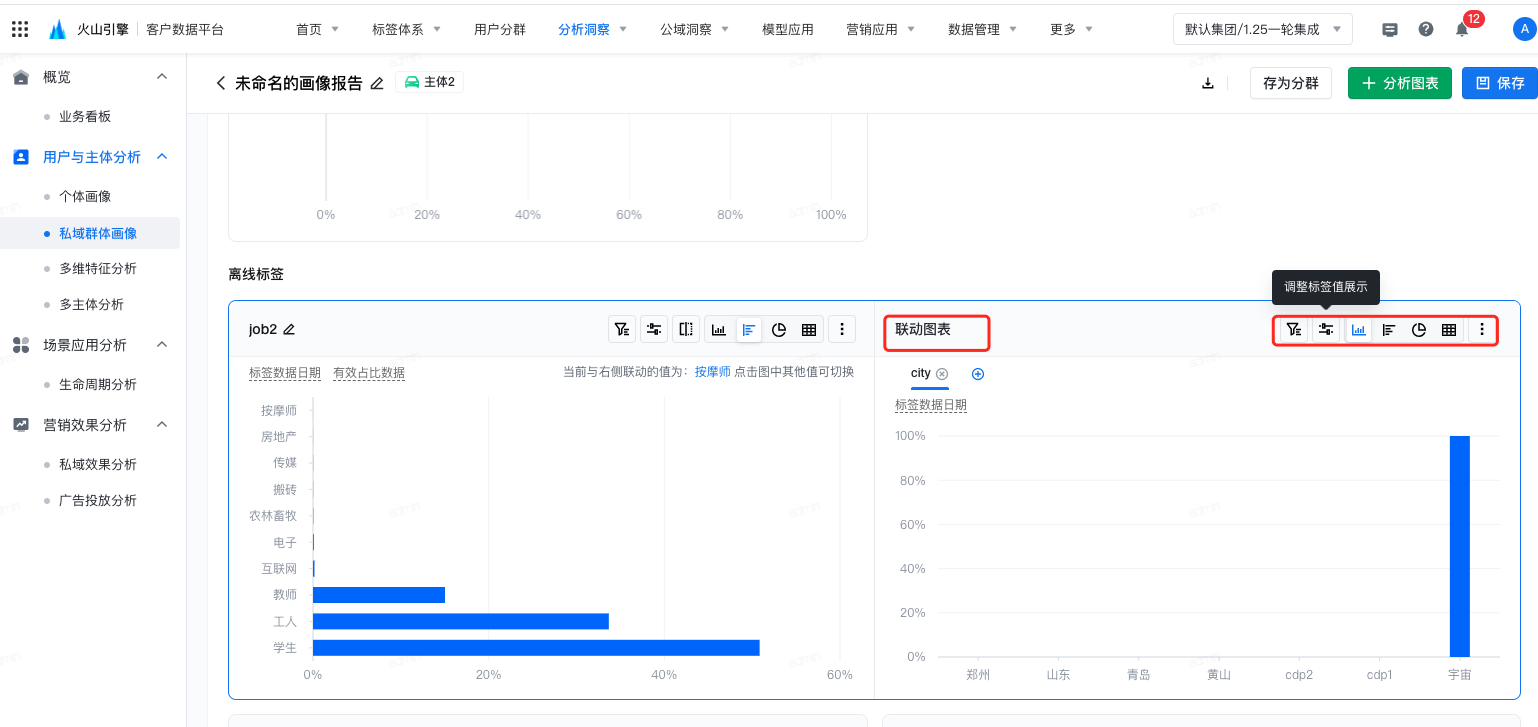Open the help question mark icon
The height and width of the screenshot is (727, 1538).
click(1426, 29)
